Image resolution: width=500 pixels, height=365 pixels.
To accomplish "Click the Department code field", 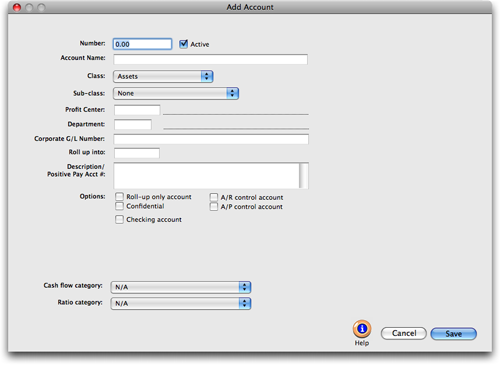I will (133, 125).
